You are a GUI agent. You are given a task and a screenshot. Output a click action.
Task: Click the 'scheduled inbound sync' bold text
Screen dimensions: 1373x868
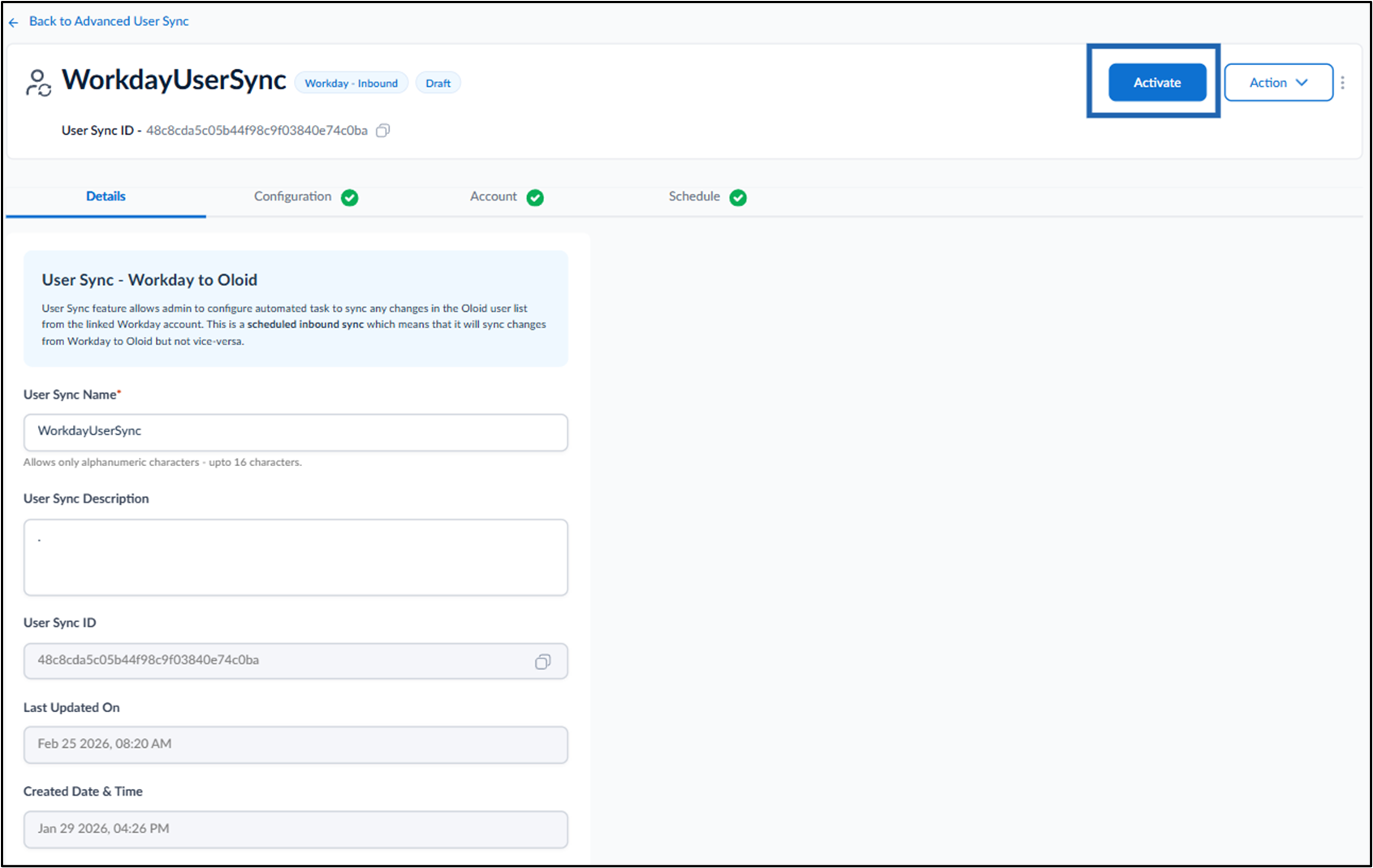pyautogui.click(x=305, y=324)
